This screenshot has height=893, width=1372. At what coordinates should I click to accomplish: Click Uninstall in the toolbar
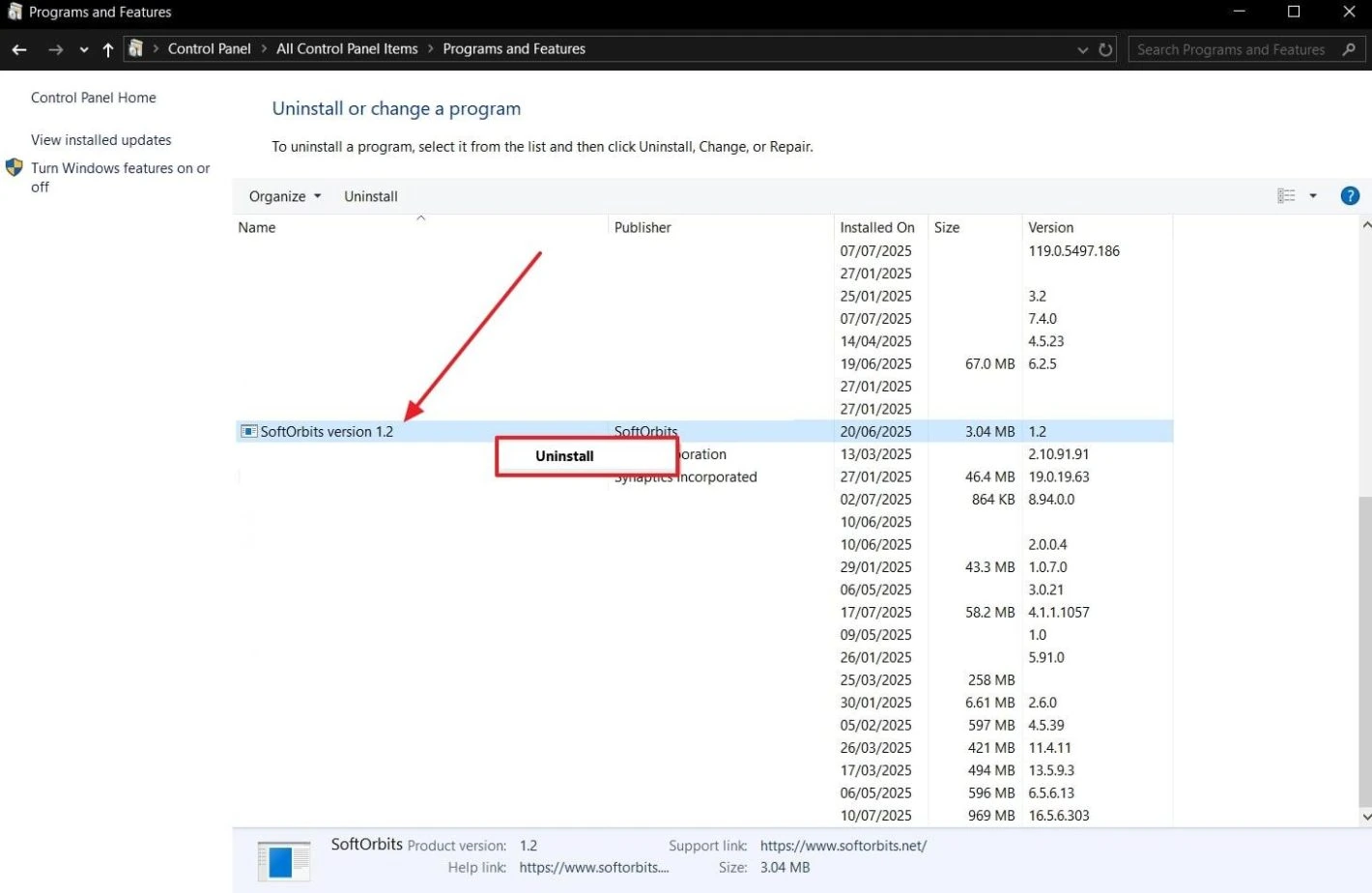click(370, 196)
